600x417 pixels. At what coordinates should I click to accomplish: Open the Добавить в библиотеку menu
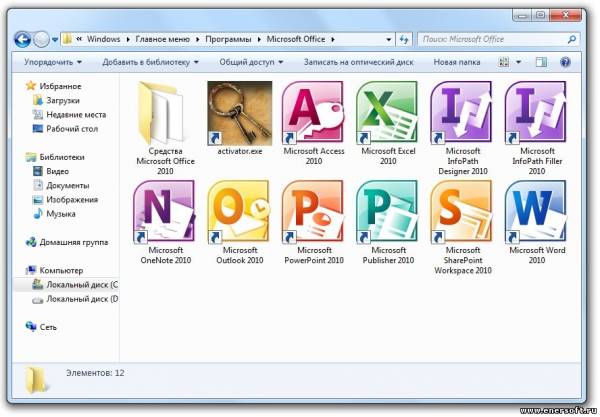(150, 62)
